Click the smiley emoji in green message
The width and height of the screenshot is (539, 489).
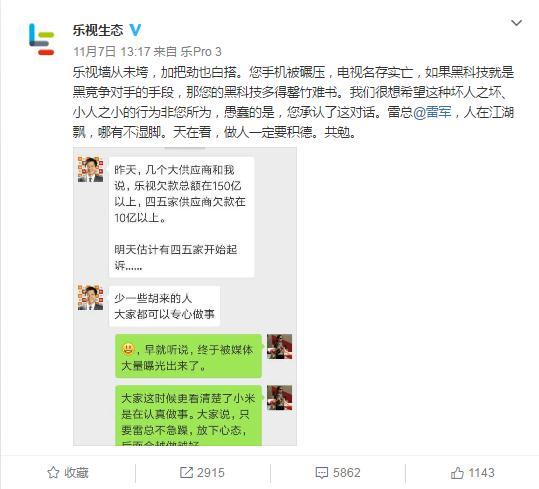[128, 349]
